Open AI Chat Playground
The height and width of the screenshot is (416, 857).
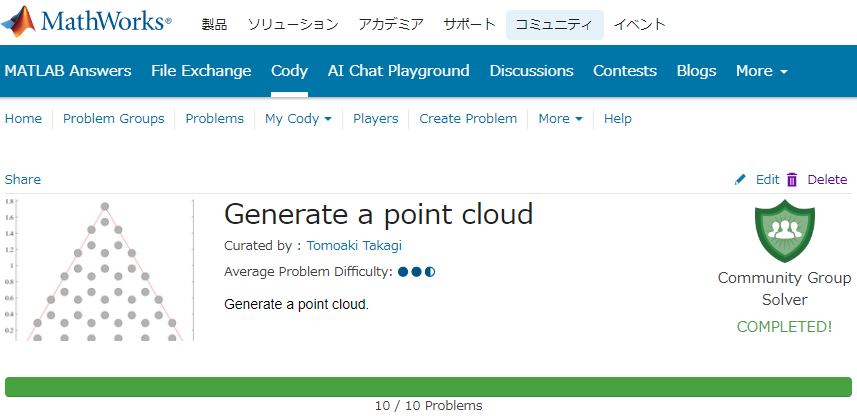[x=398, y=71]
